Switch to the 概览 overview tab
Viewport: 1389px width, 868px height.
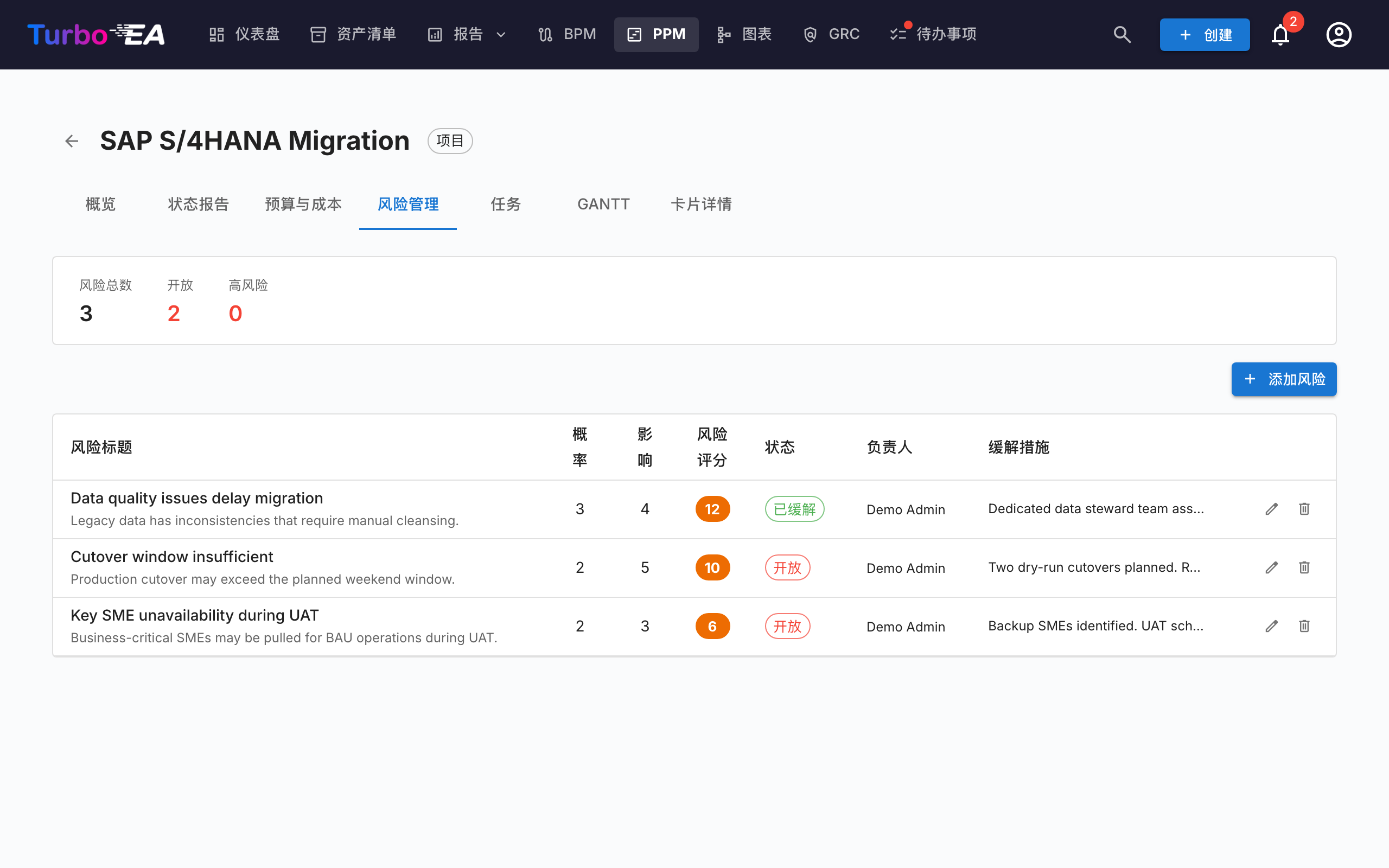pyautogui.click(x=100, y=205)
